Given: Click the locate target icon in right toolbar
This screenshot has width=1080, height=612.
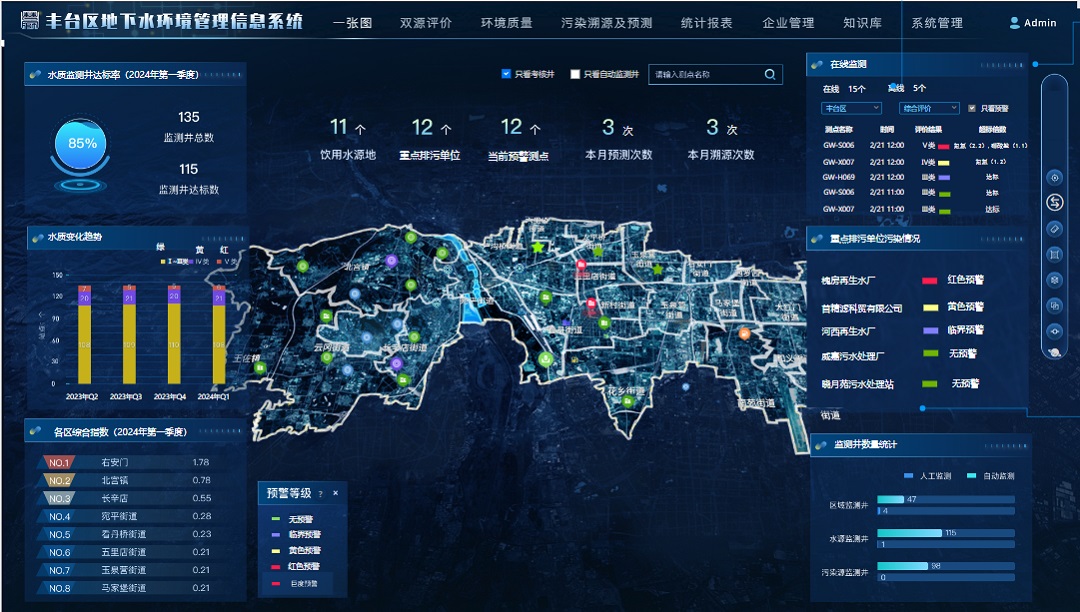Looking at the screenshot, I should pos(1054,177).
